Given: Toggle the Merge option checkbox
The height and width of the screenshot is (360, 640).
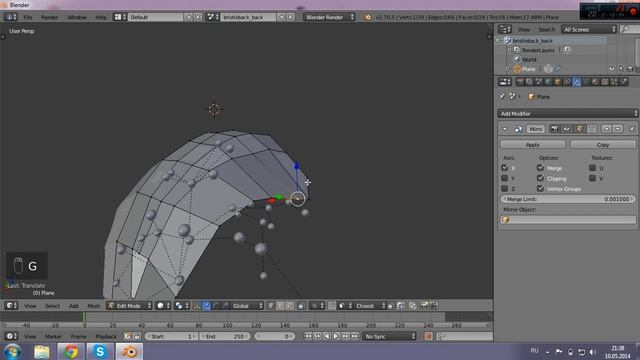Looking at the screenshot, I should pyautogui.click(x=540, y=168).
